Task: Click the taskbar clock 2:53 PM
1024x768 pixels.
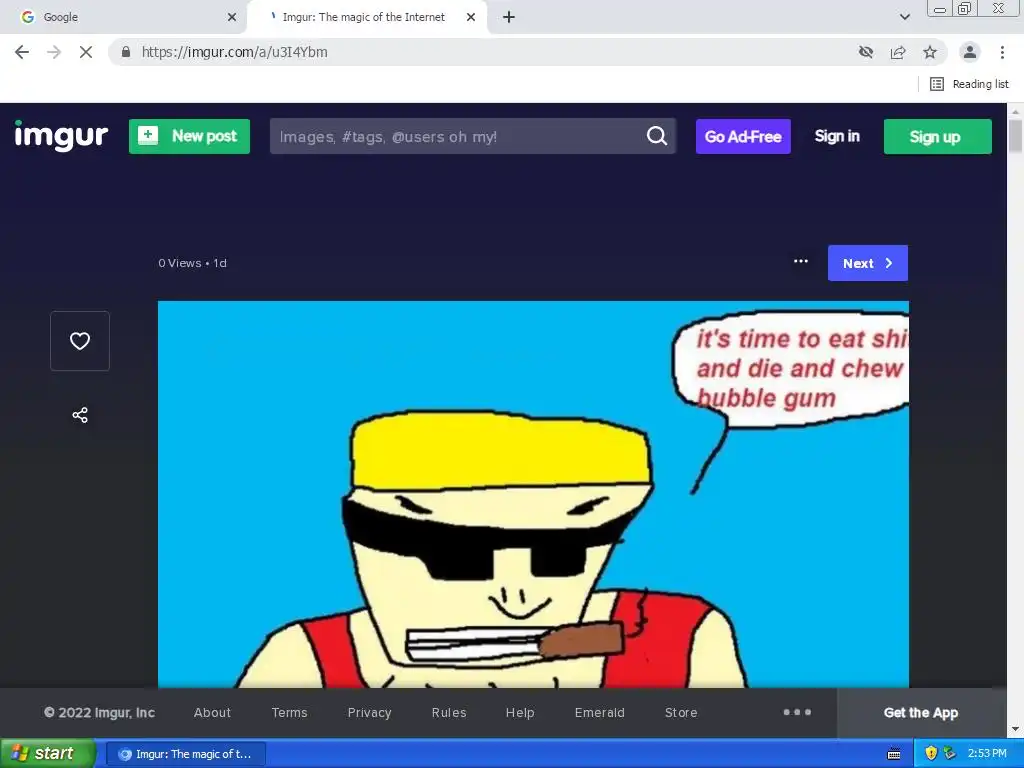Action: [x=987, y=753]
